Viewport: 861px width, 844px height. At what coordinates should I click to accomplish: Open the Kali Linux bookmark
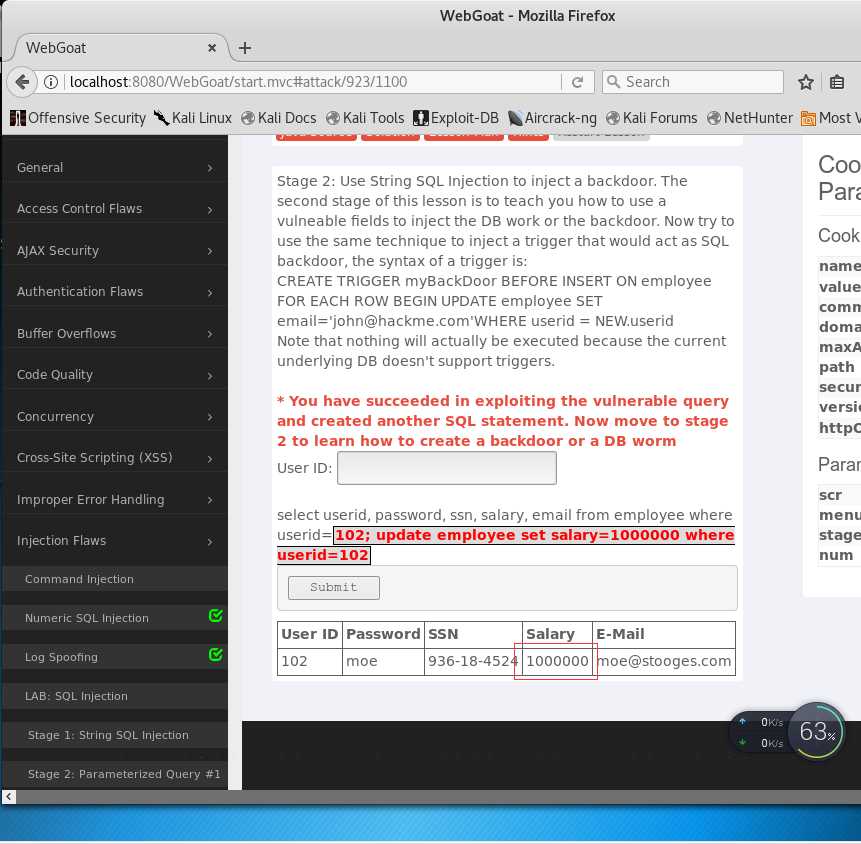tap(193, 118)
